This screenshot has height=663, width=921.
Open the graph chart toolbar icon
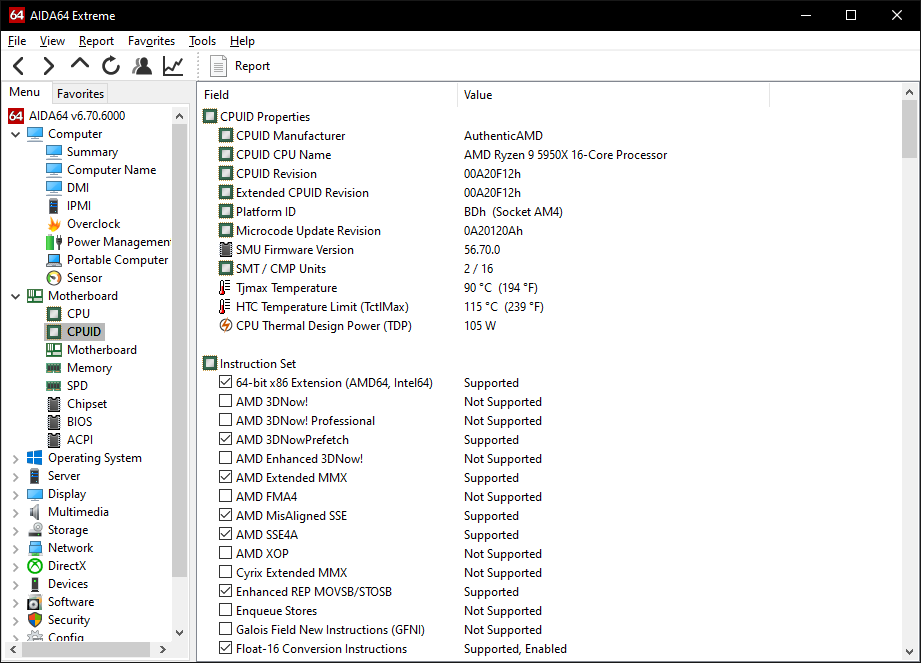173,66
